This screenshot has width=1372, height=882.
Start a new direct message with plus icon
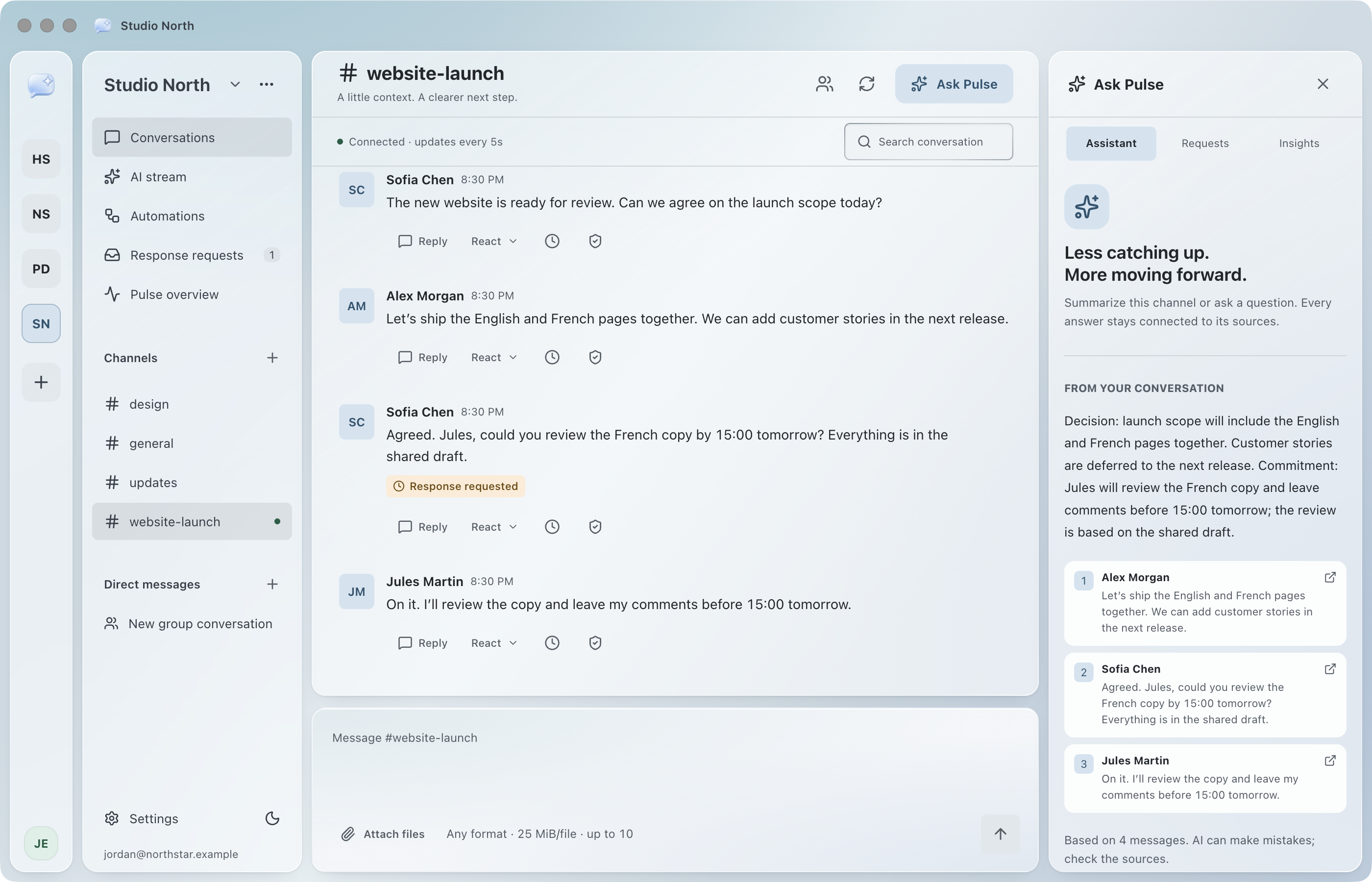[272, 584]
